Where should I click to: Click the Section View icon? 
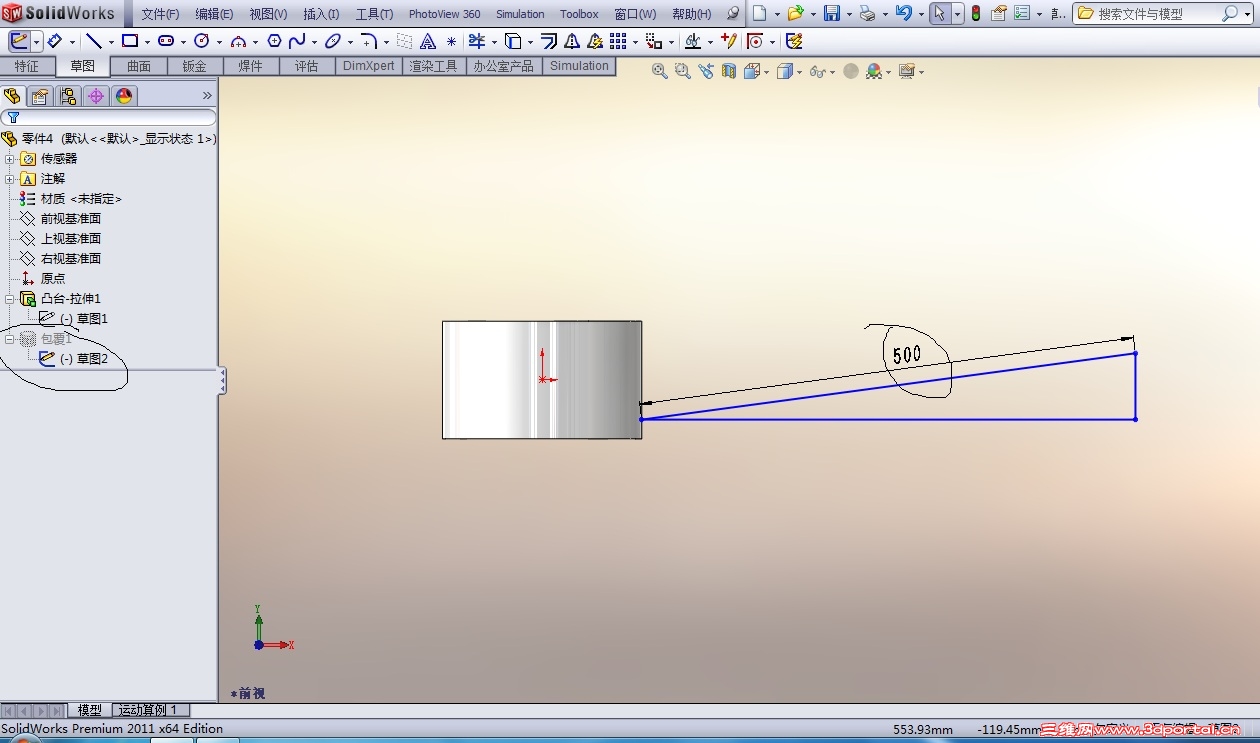(x=729, y=71)
